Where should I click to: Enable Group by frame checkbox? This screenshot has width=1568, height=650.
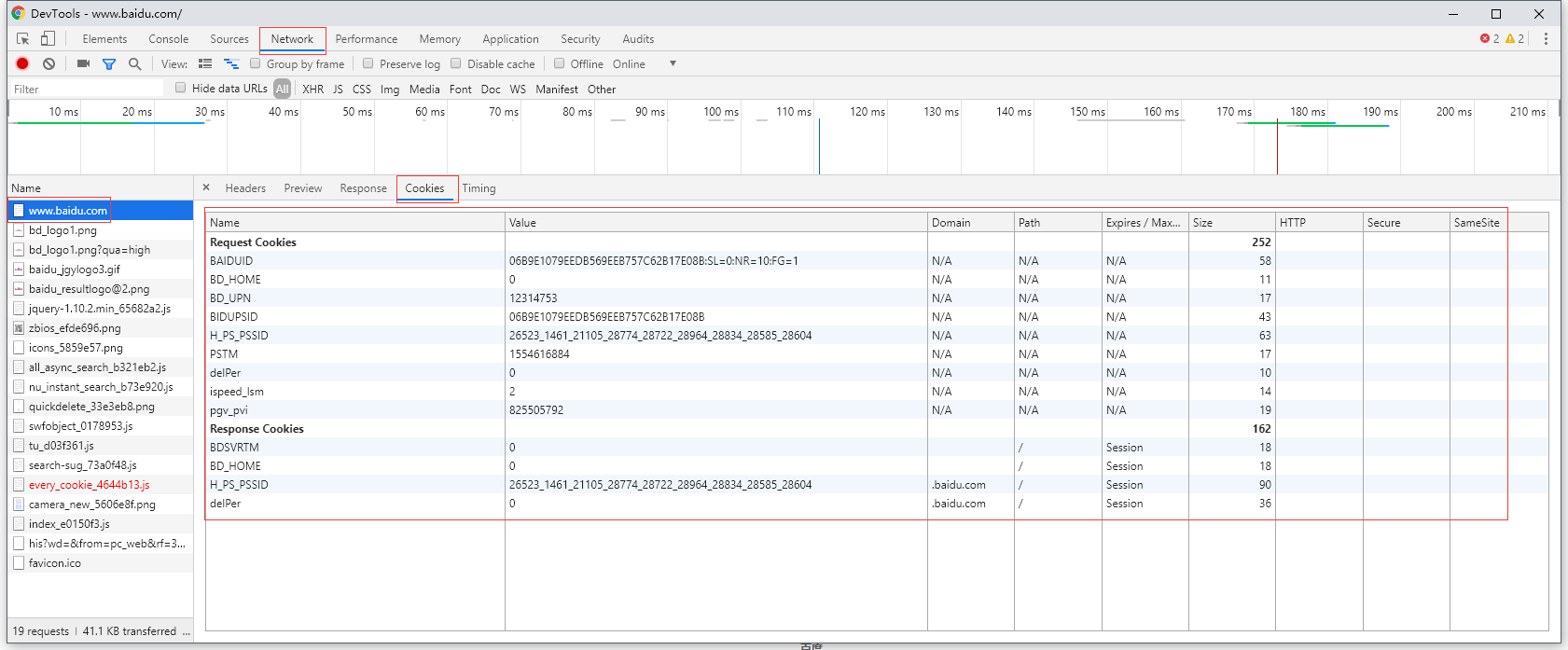pyautogui.click(x=255, y=63)
